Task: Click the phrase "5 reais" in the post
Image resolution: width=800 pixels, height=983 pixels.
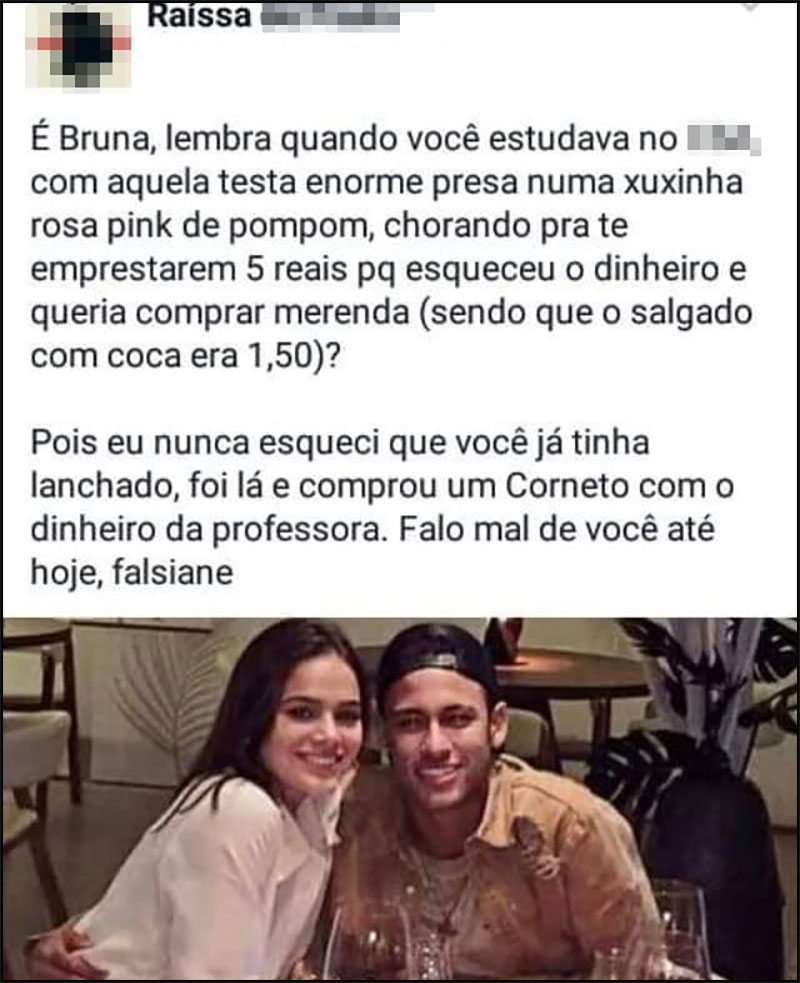Action: (292, 270)
